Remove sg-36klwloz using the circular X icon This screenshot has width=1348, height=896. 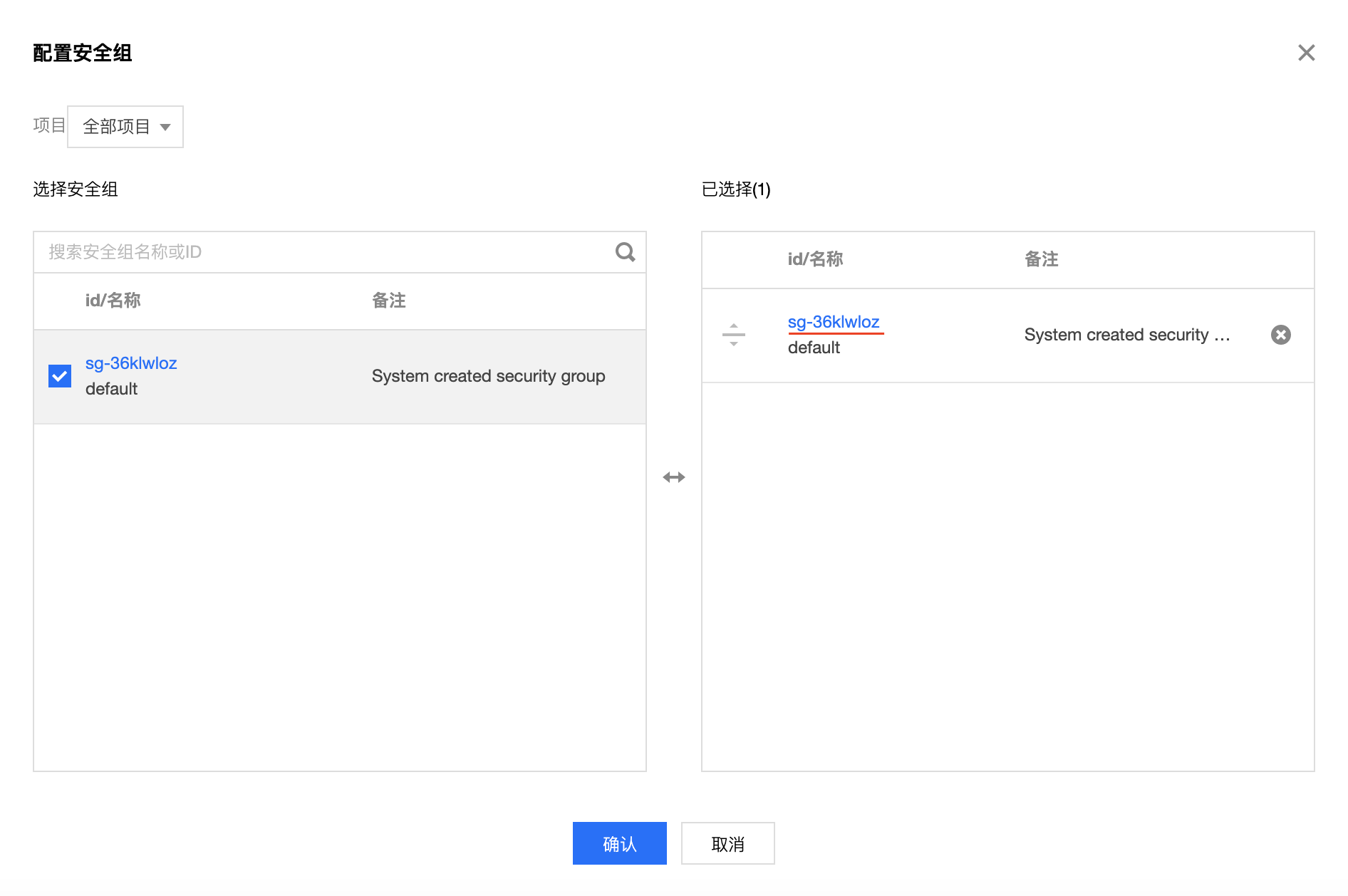point(1281,335)
